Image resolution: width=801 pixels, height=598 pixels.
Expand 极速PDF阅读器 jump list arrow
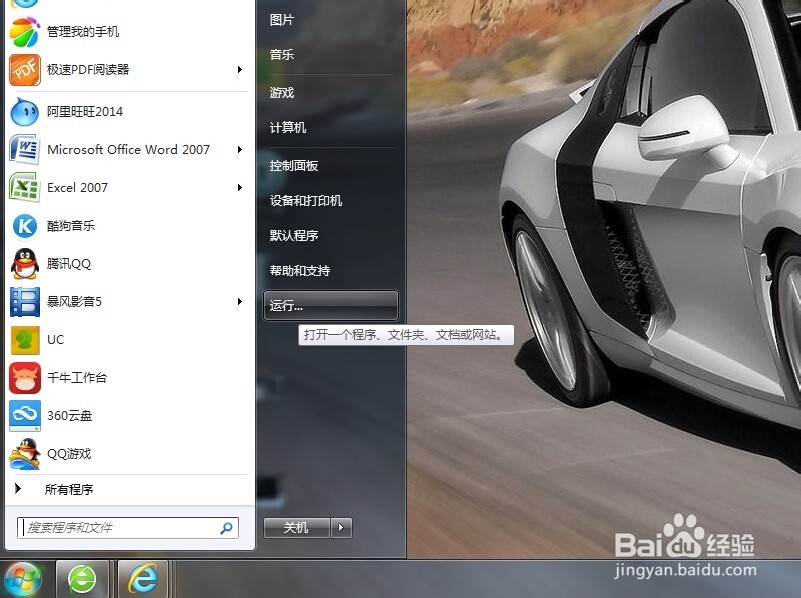pos(239,69)
